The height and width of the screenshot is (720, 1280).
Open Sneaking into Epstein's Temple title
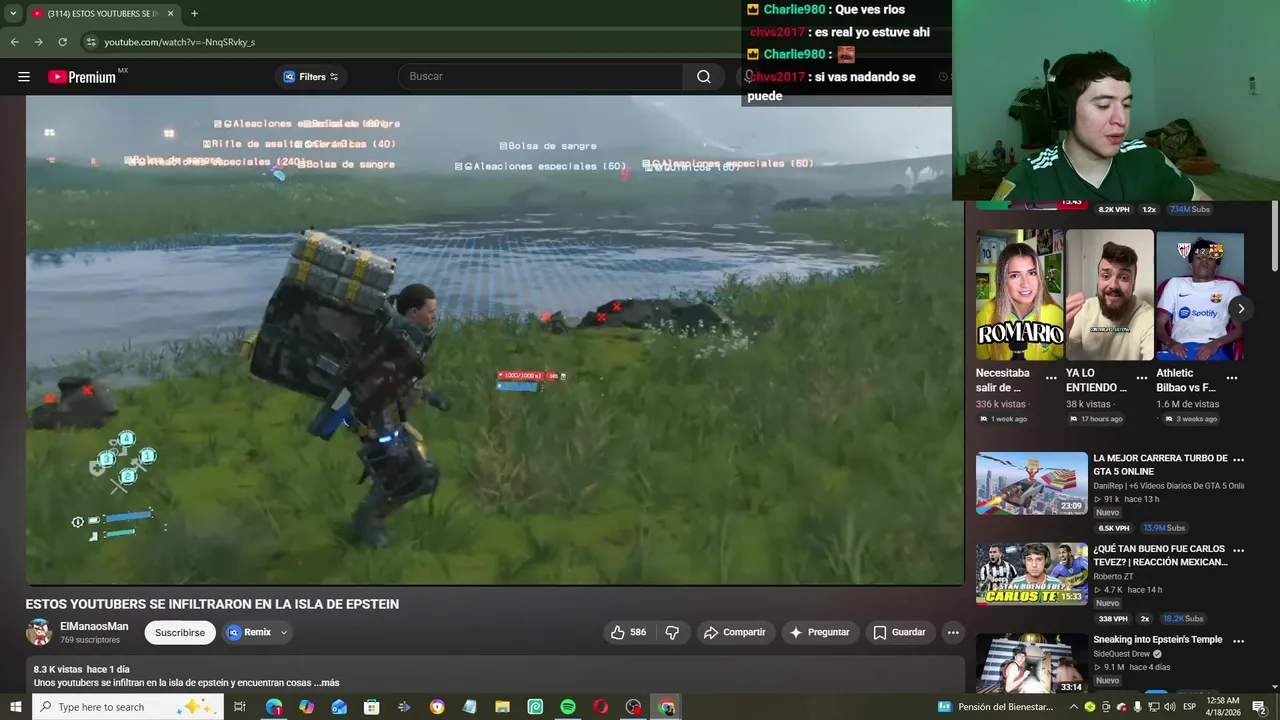pos(1157,640)
